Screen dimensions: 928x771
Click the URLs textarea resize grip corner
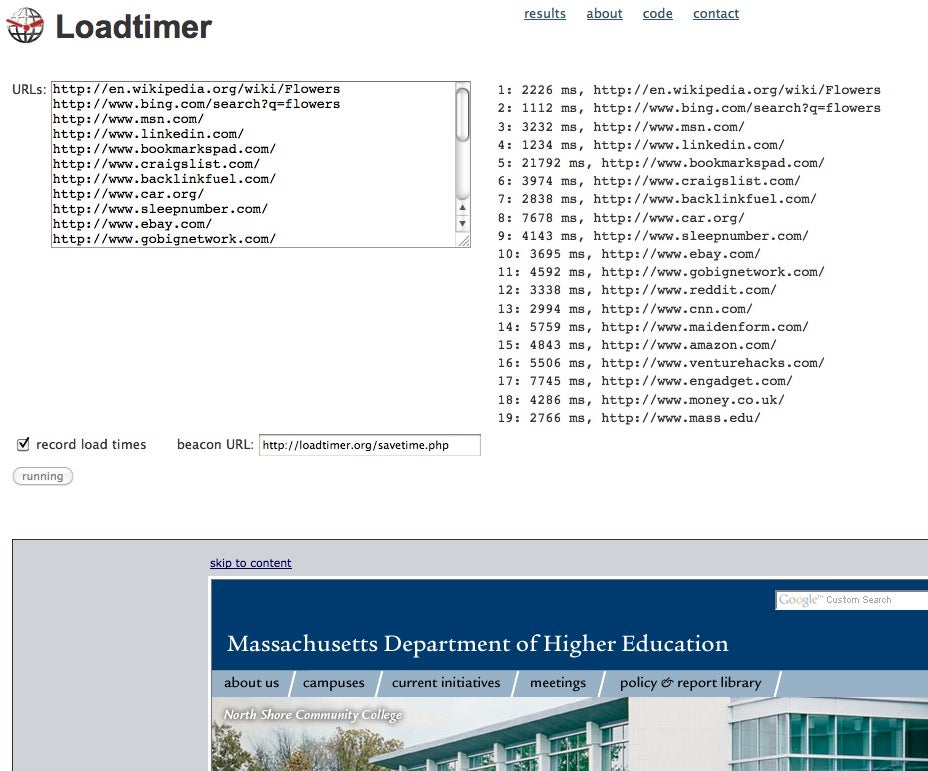coord(463,240)
